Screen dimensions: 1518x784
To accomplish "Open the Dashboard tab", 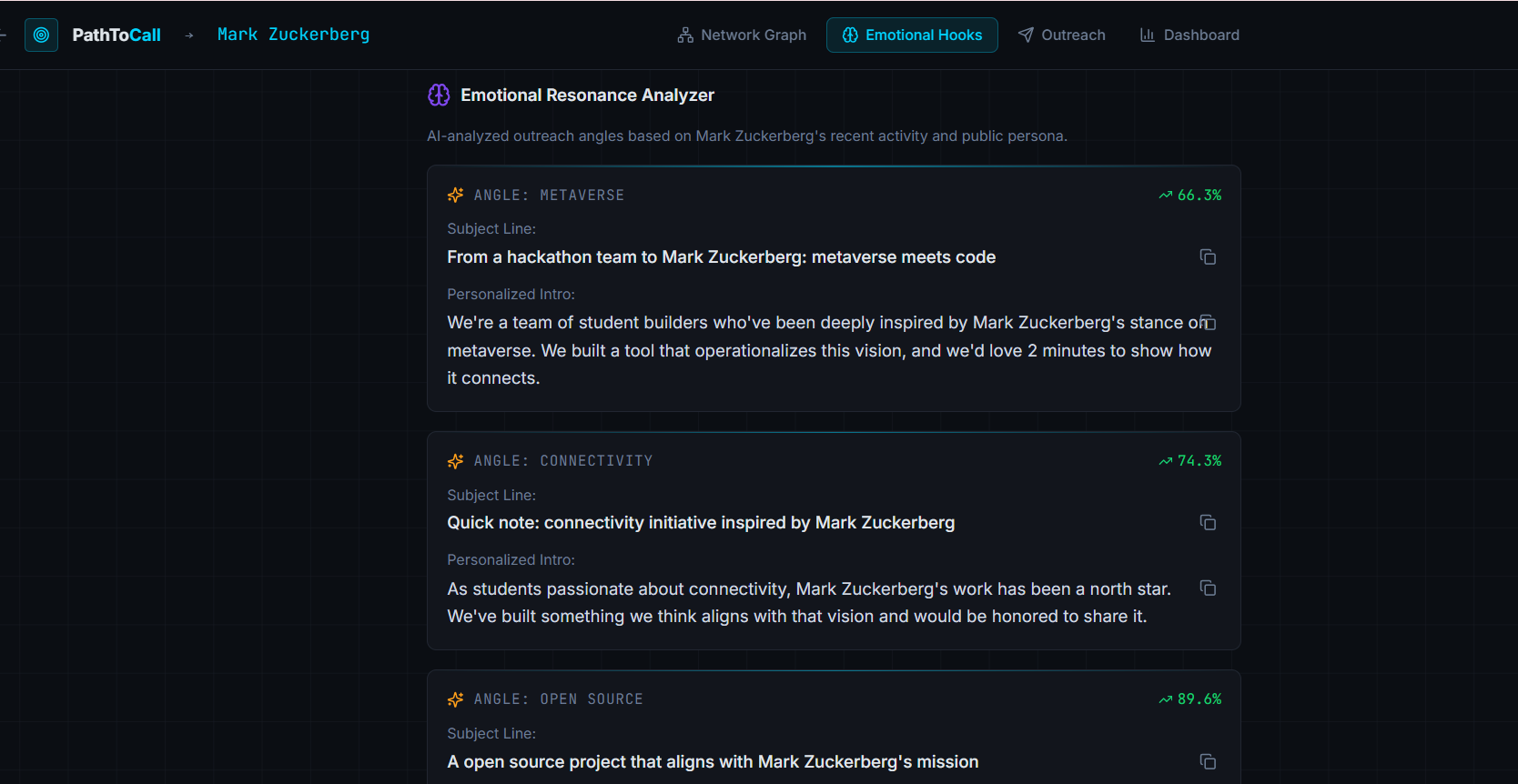I will (x=1189, y=35).
